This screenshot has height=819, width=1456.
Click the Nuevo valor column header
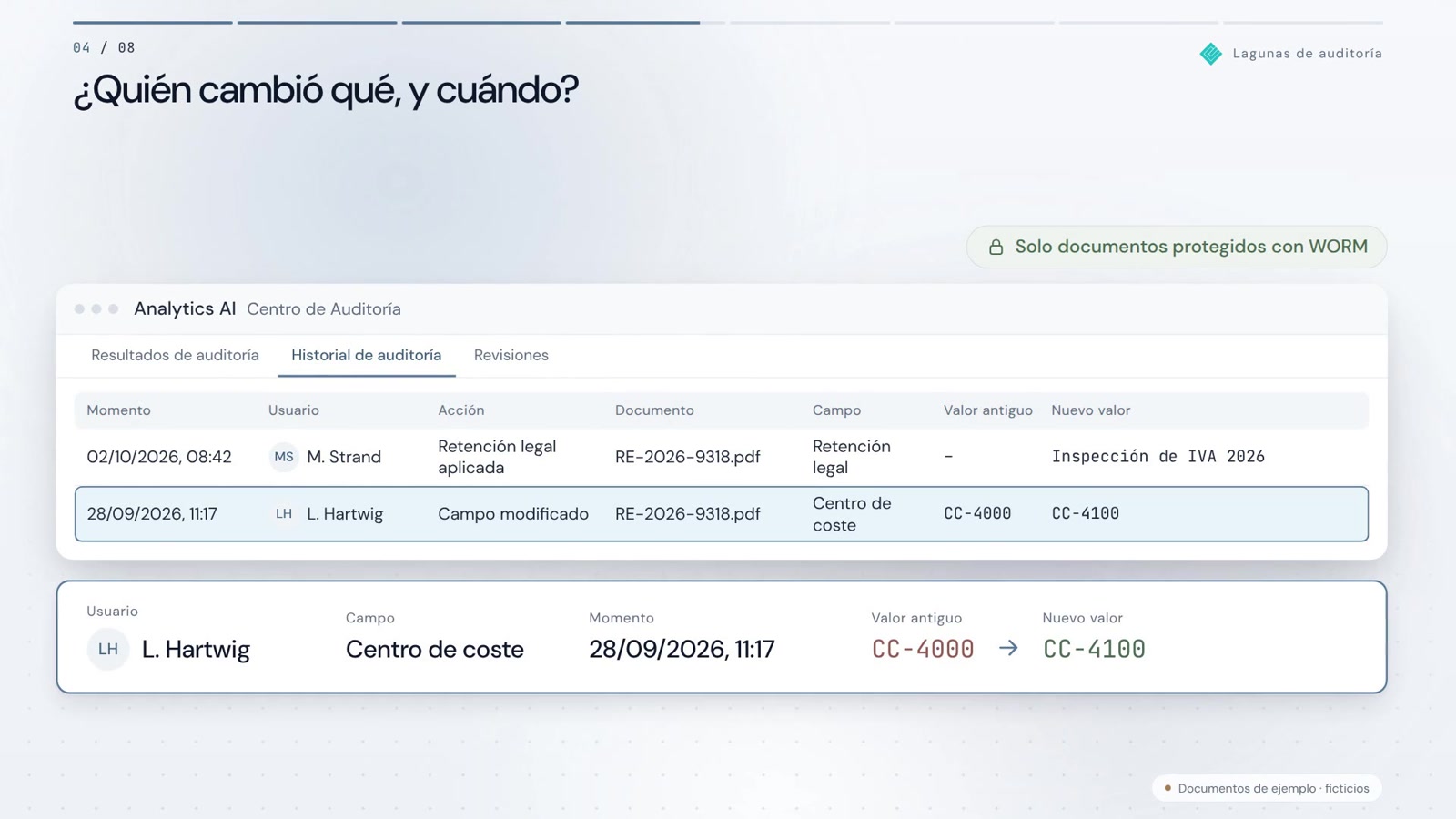(1091, 410)
